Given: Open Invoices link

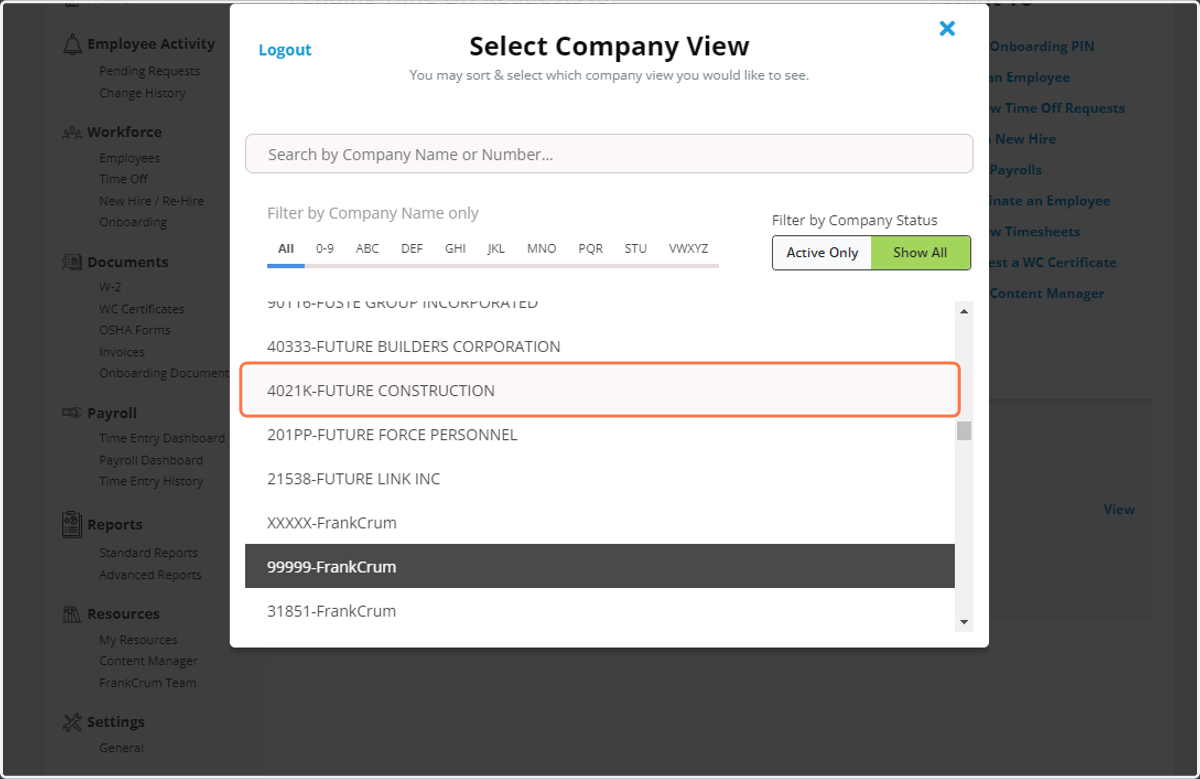Looking at the screenshot, I should point(122,352).
